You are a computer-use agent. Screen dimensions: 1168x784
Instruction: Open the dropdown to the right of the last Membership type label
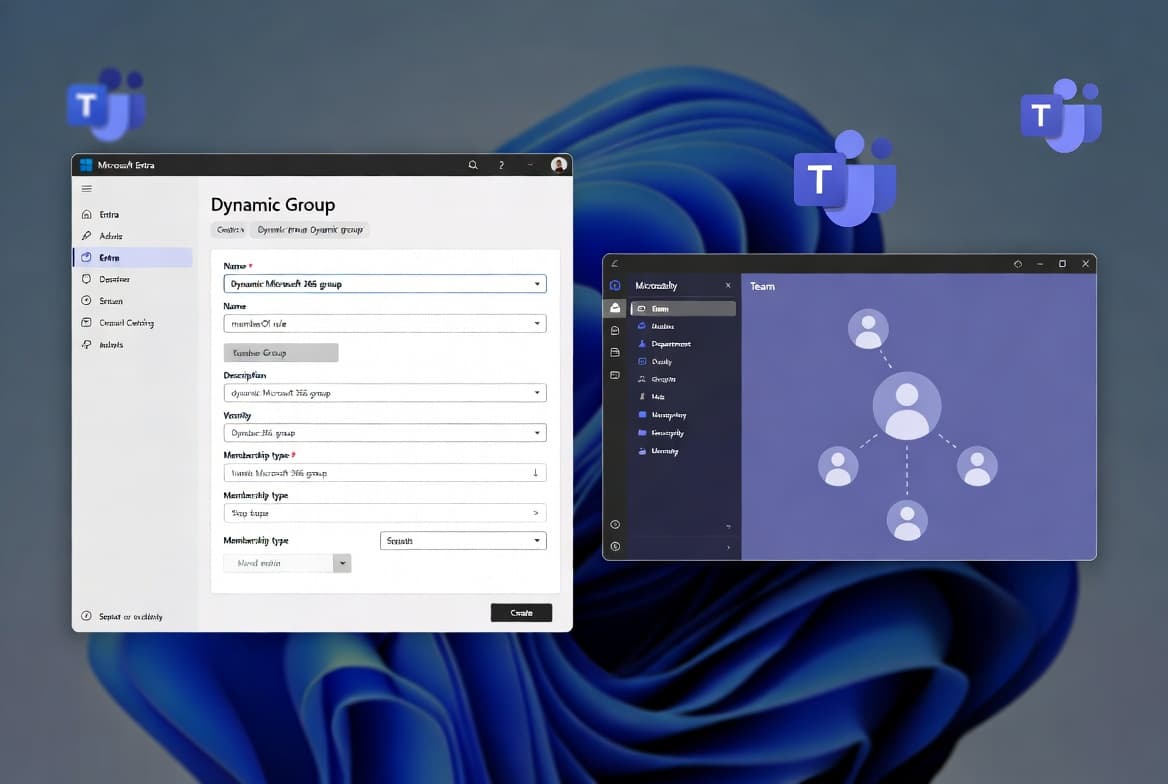point(463,540)
